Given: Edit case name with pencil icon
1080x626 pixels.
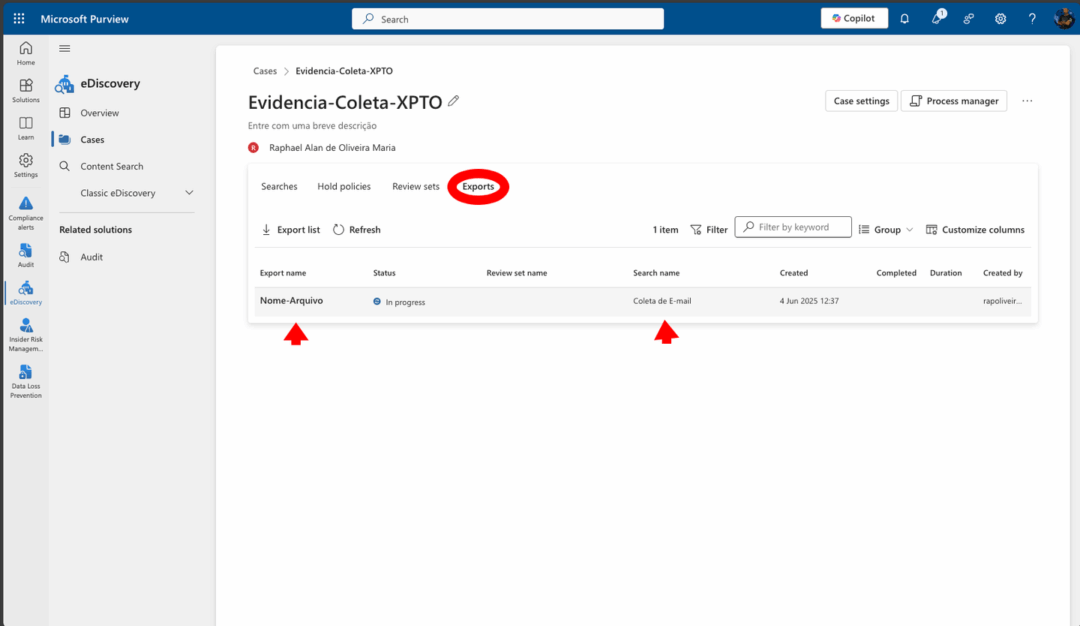Looking at the screenshot, I should coord(453,101).
